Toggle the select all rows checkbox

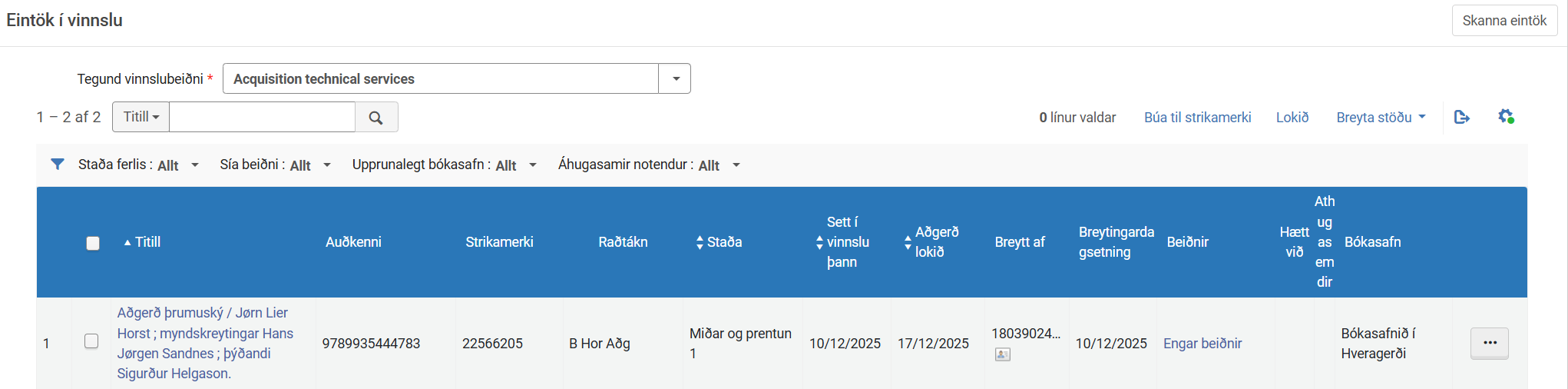(93, 243)
